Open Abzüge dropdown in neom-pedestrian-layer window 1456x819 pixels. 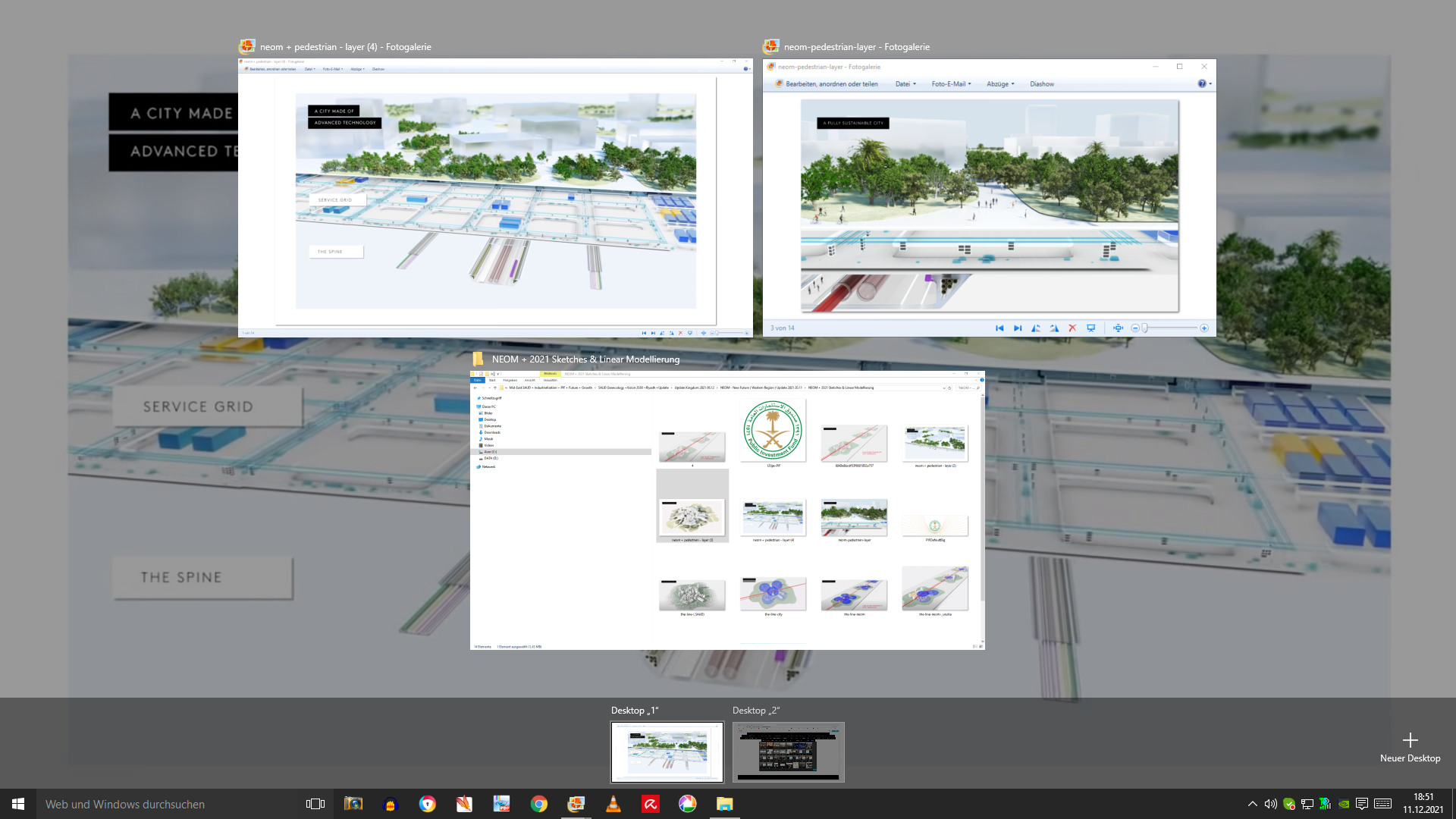(1000, 84)
